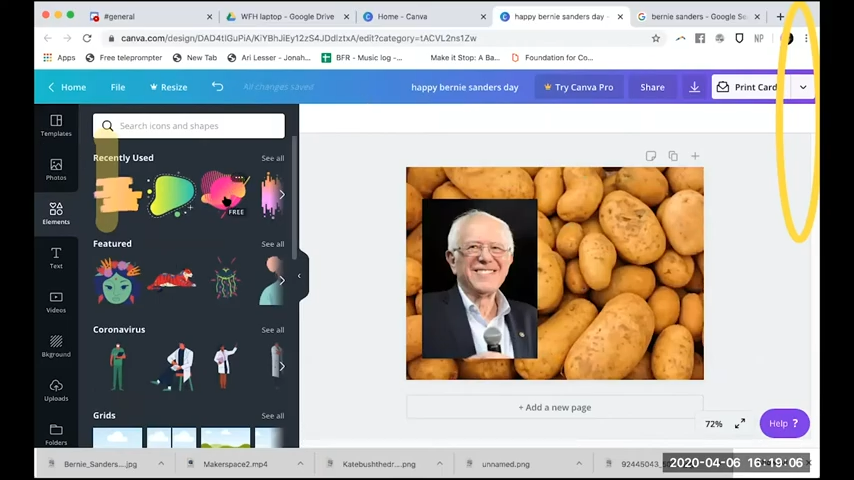
Task: Go to Canva Home
Action: tap(67, 87)
